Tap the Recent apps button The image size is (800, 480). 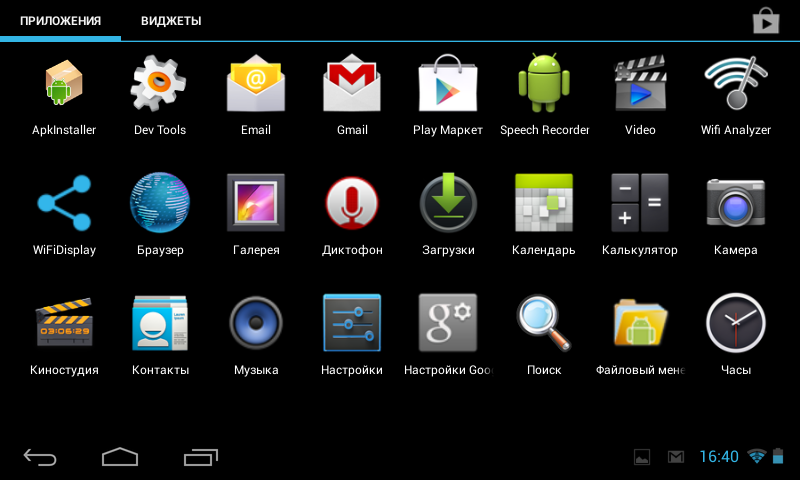point(201,457)
